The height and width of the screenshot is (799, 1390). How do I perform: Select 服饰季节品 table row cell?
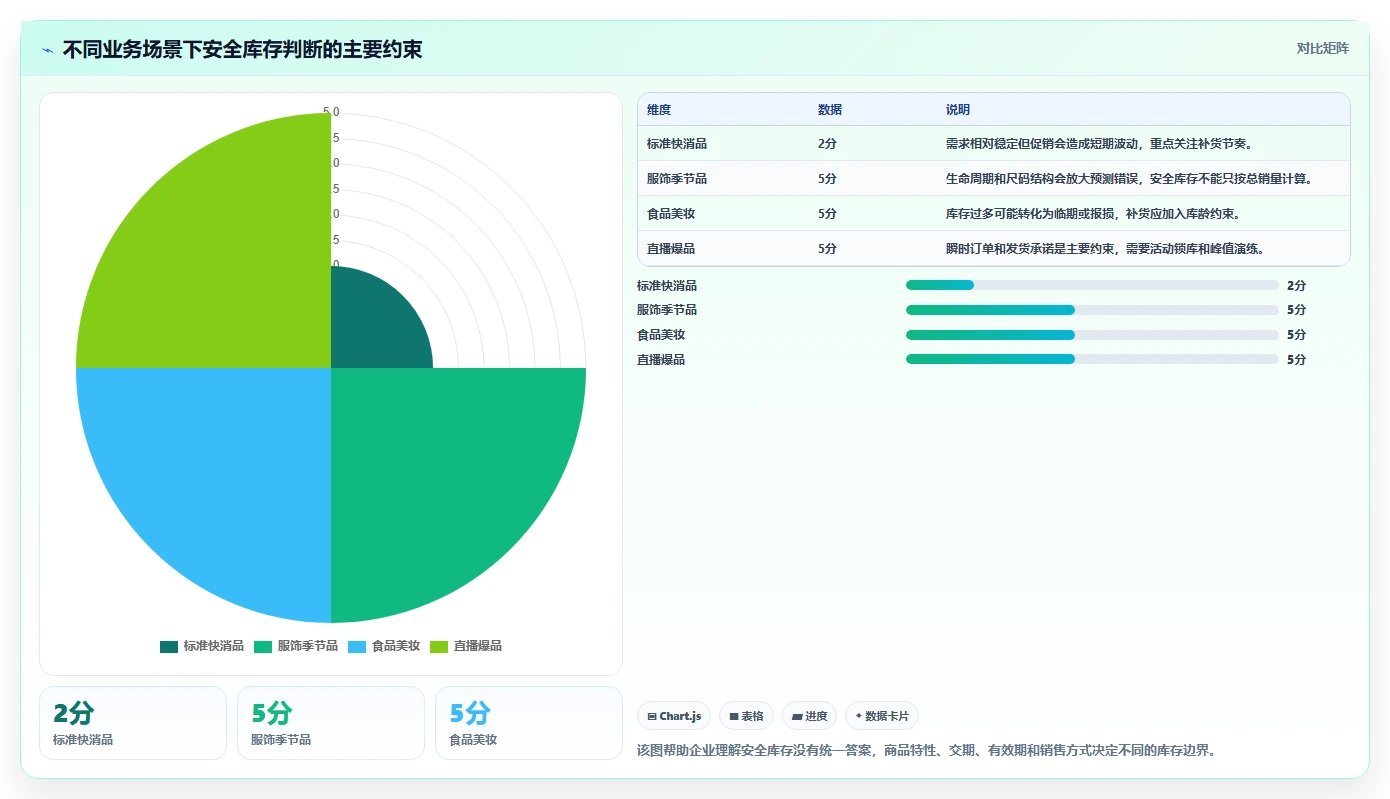[677, 179]
